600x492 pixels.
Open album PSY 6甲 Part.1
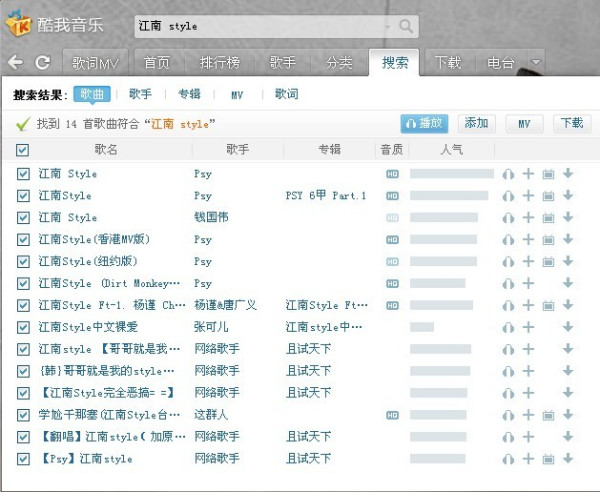click(x=326, y=196)
